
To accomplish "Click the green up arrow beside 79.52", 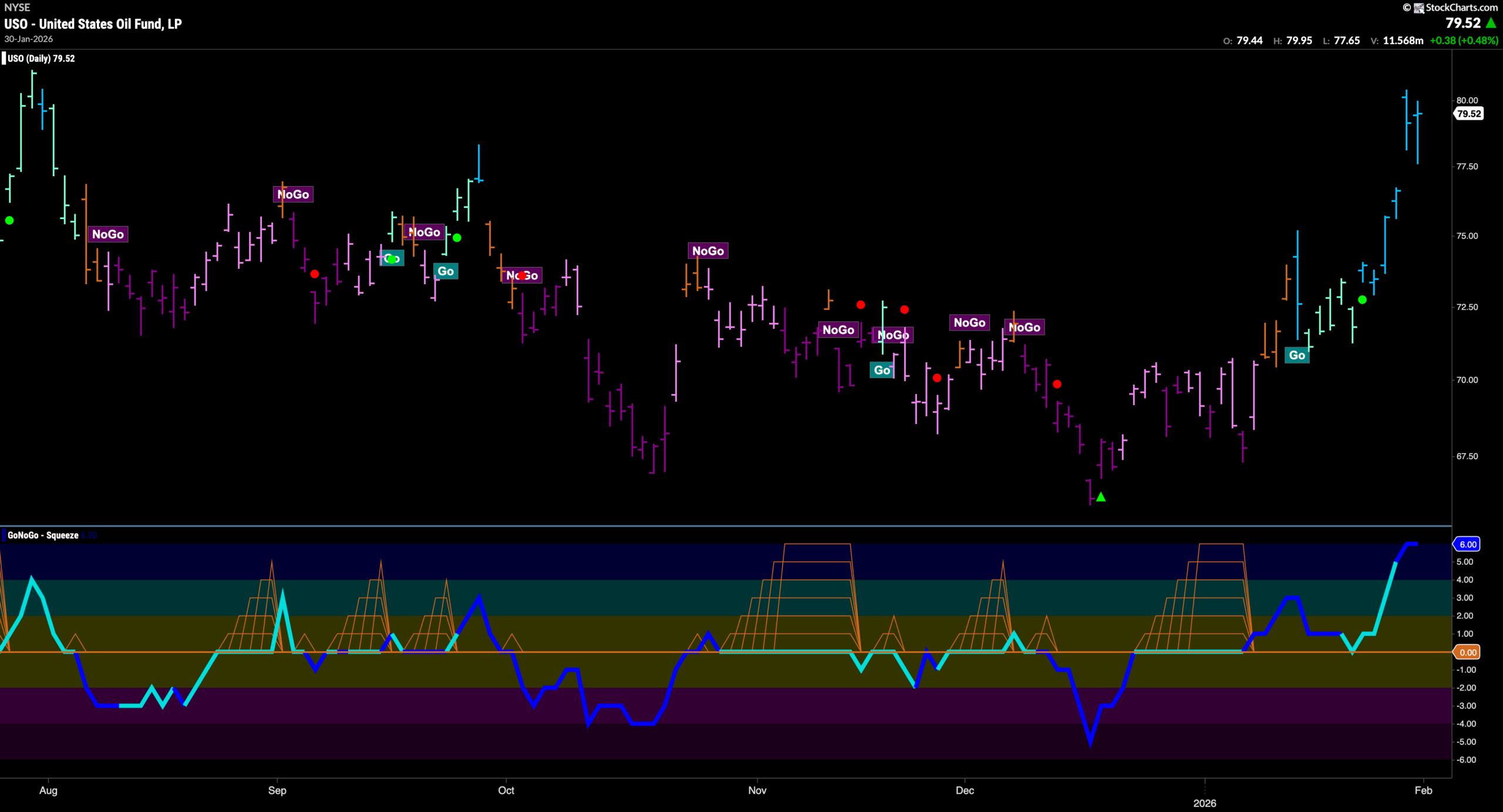I will pyautogui.click(x=1491, y=23).
